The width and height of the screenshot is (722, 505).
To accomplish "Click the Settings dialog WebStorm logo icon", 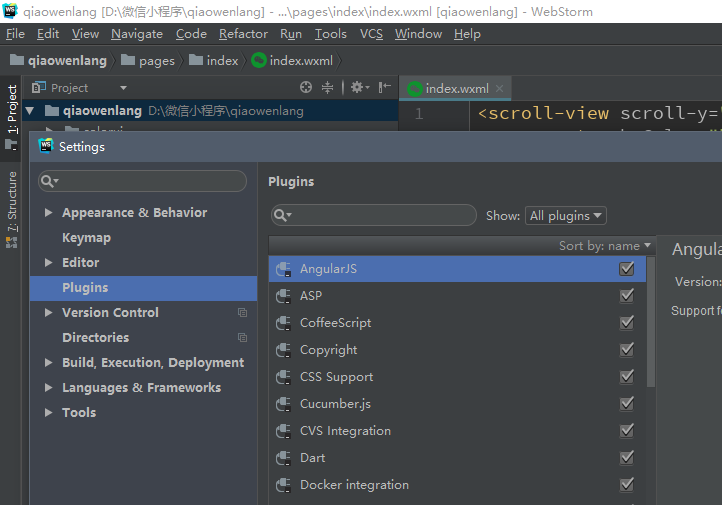I will click(46, 146).
